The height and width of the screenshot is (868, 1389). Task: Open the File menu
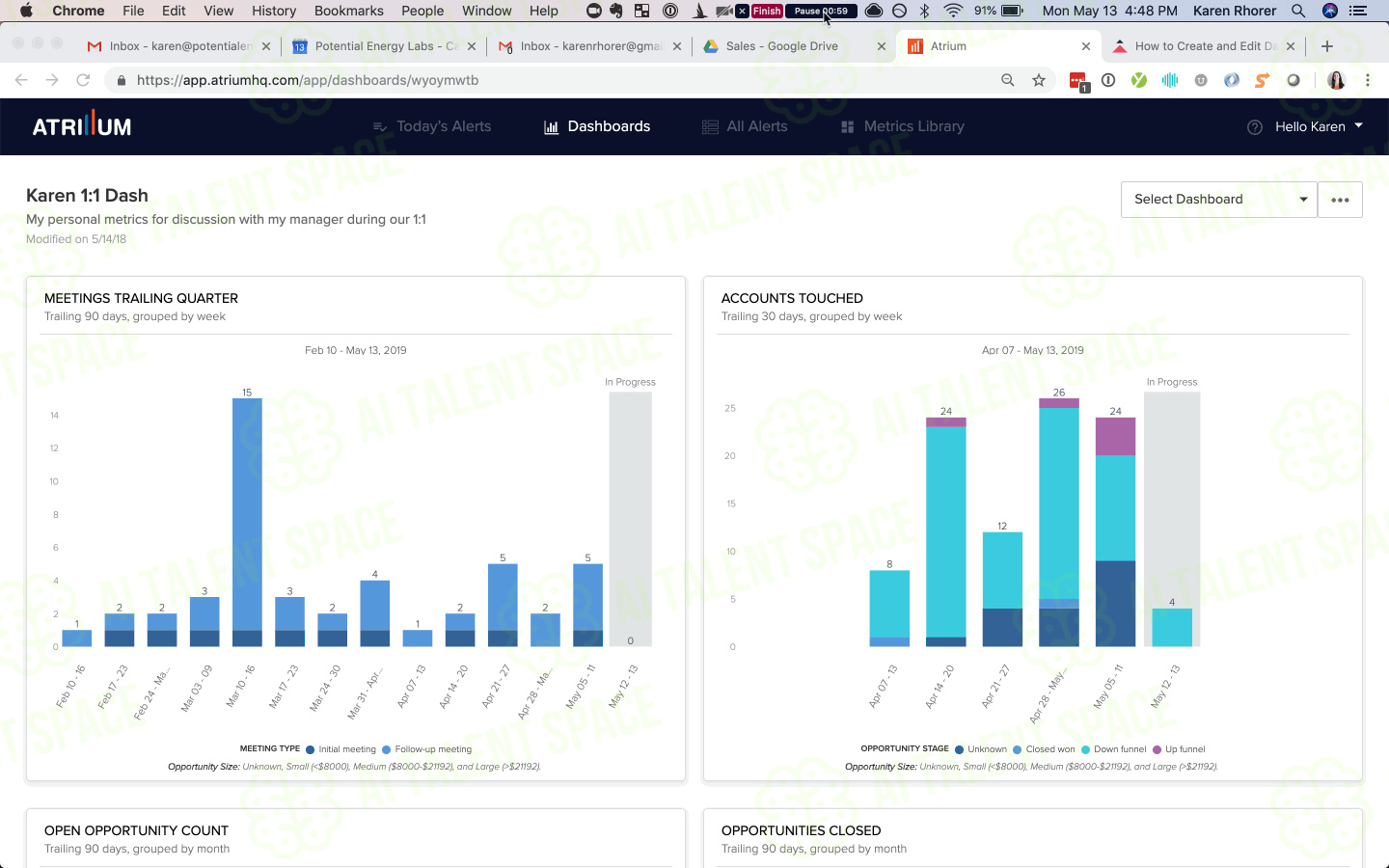[133, 11]
